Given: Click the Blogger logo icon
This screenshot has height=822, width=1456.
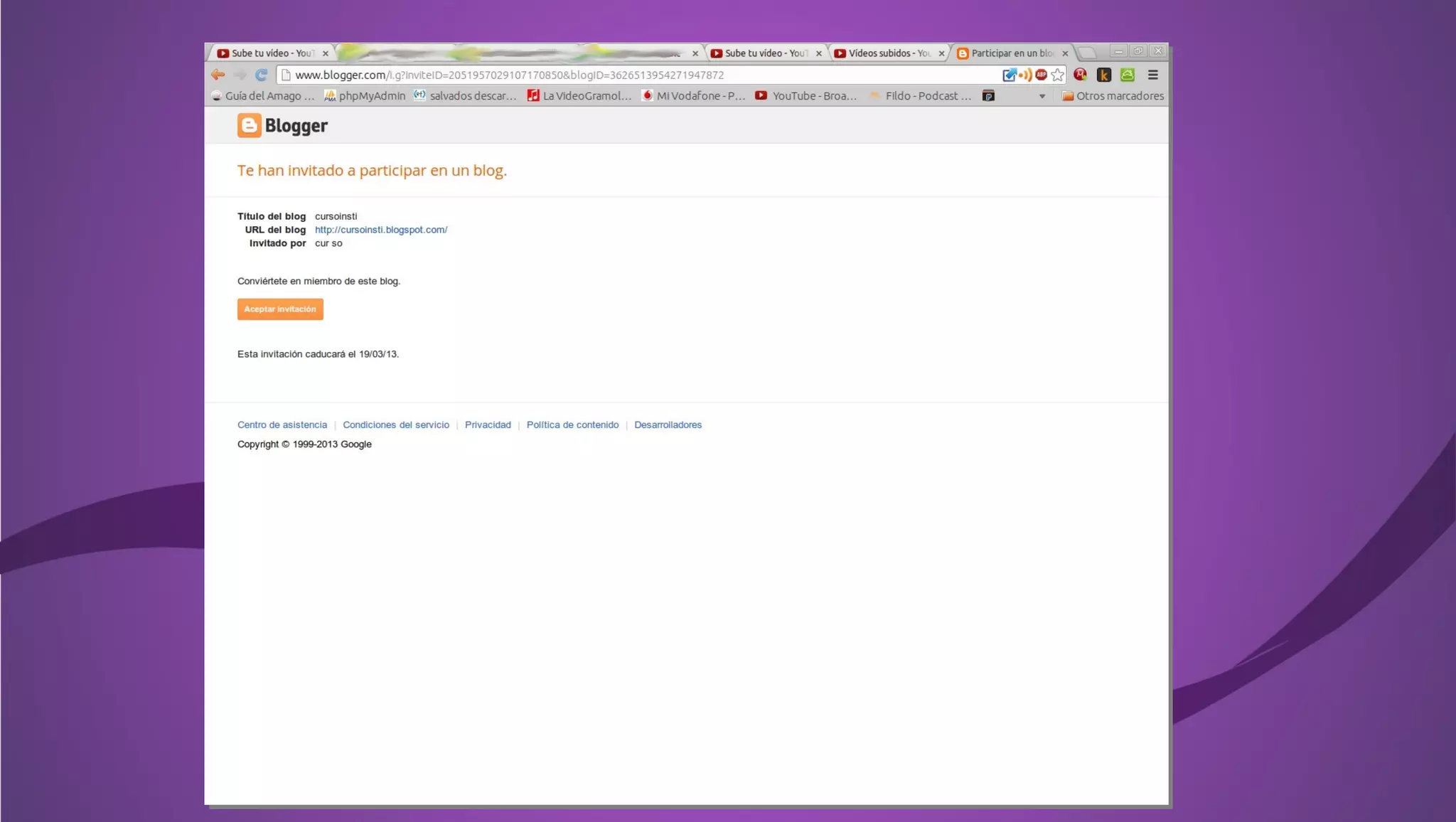Looking at the screenshot, I should pyautogui.click(x=249, y=125).
